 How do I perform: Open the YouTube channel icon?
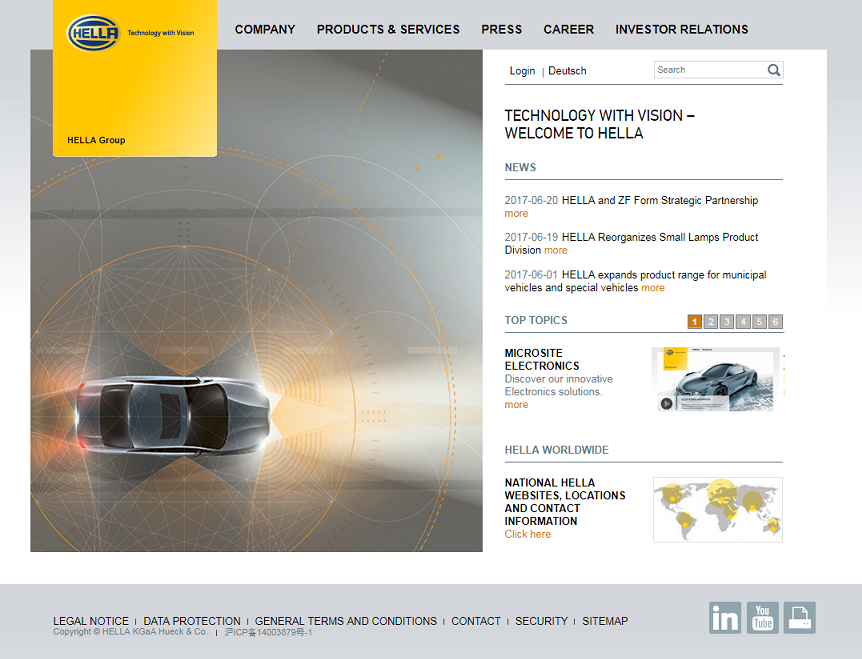click(x=762, y=618)
